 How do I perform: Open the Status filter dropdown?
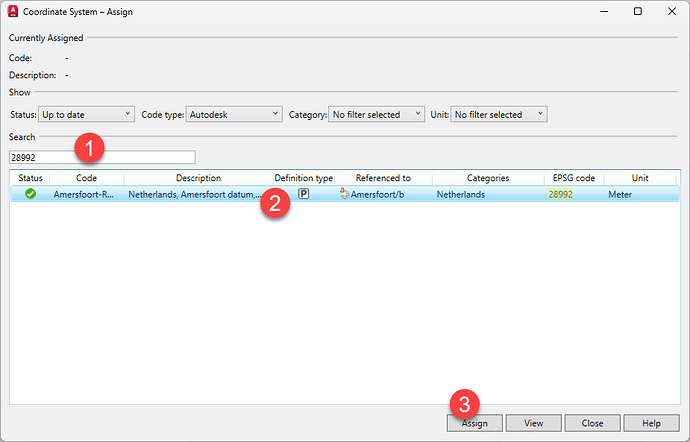pyautogui.click(x=86, y=115)
